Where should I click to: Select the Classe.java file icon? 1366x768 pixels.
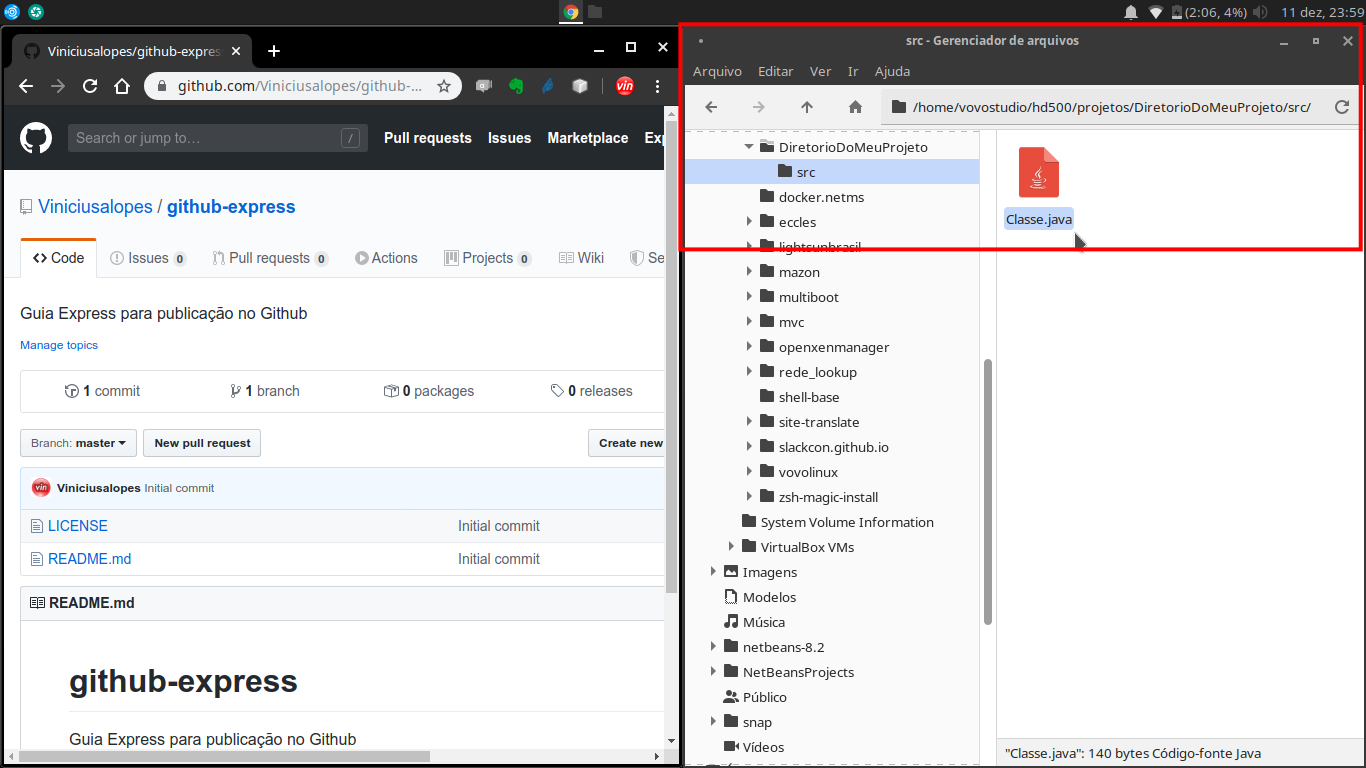1039,172
